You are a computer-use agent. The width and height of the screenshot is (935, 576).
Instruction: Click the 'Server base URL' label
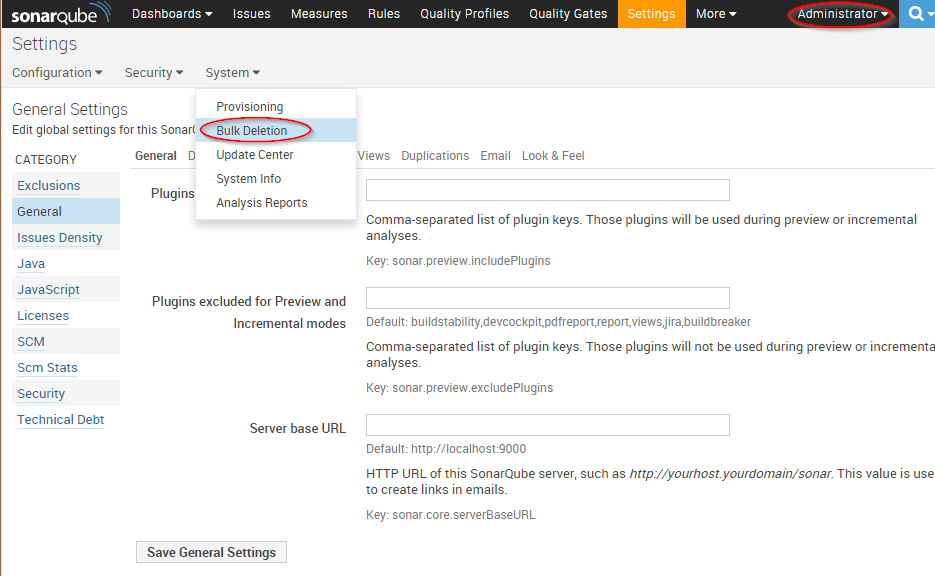point(298,428)
